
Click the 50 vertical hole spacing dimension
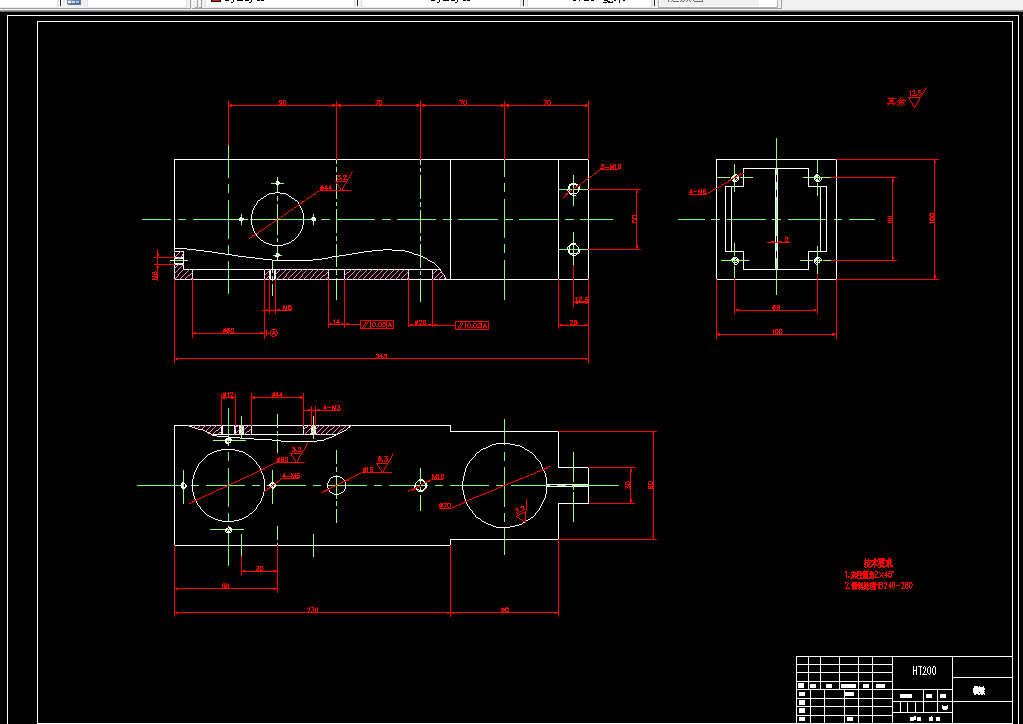[x=634, y=219]
